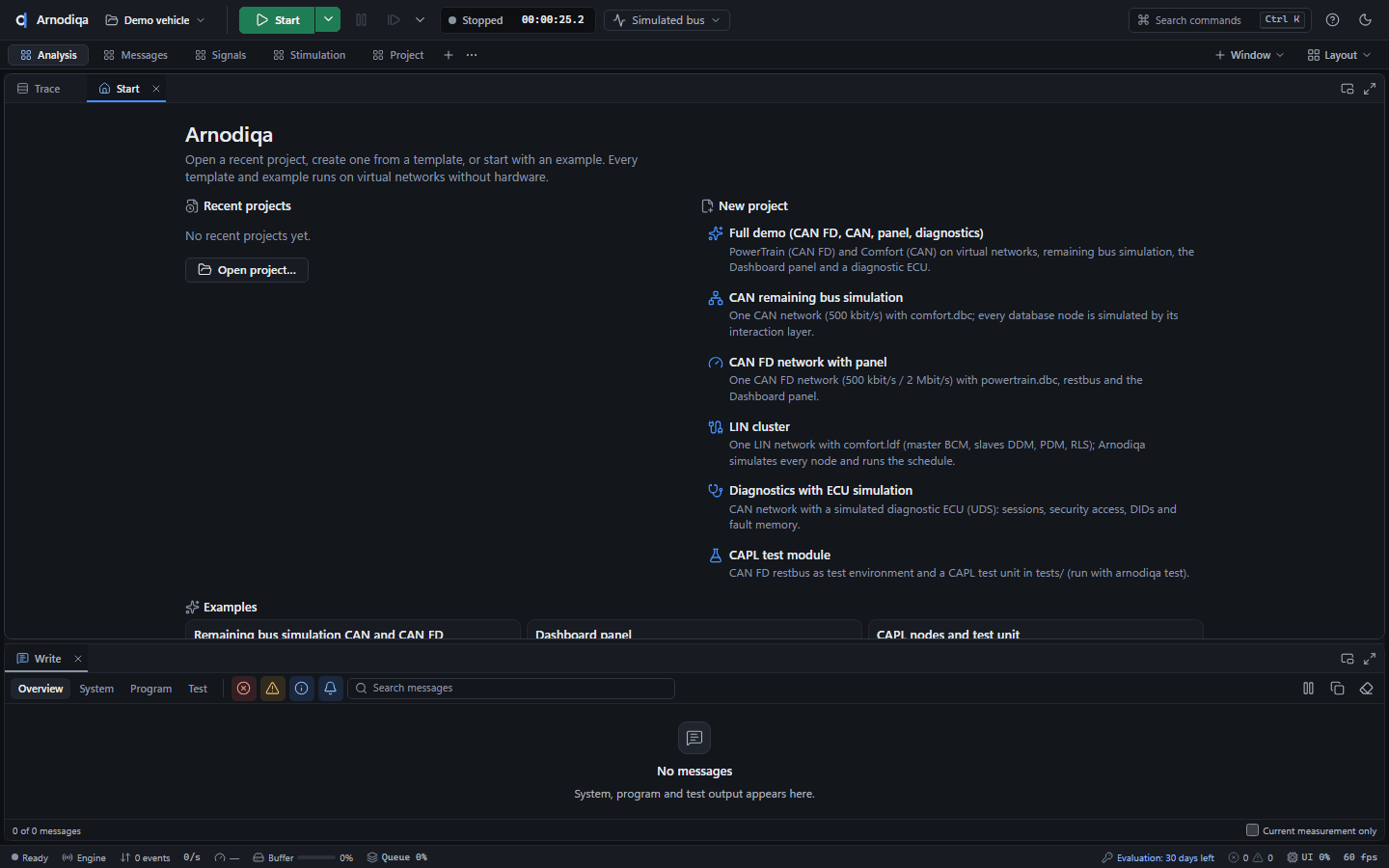Enable Current measurement only checkbox
This screenshot has height=868, width=1389.
pos(1252,830)
